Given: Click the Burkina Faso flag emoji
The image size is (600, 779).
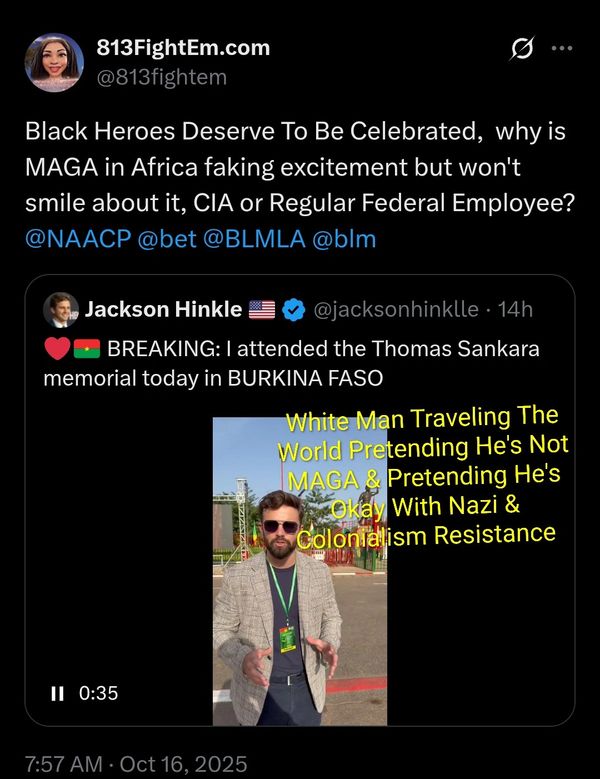Looking at the screenshot, I should pyautogui.click(x=87, y=349).
